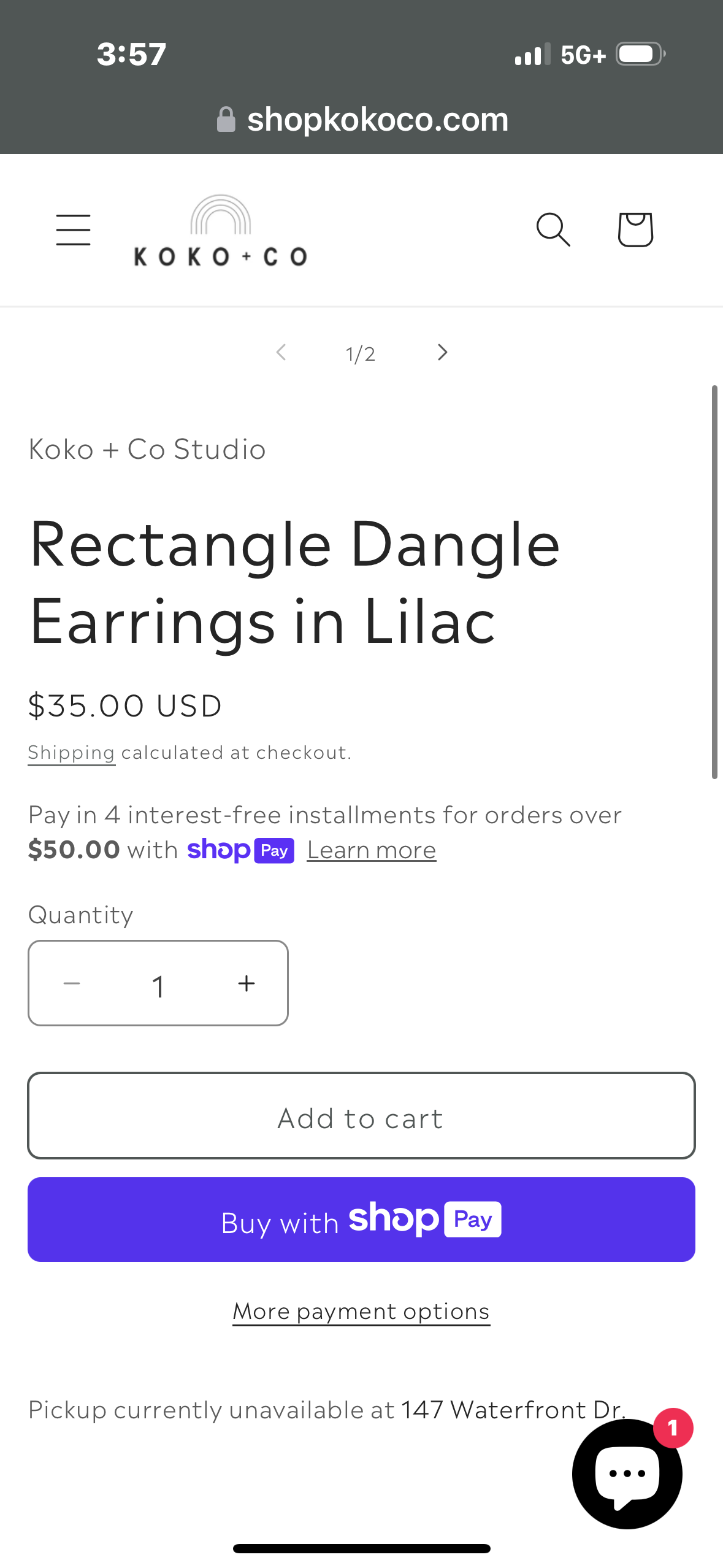Open More payment options
Viewport: 723px width, 1568px height.
[361, 1310]
